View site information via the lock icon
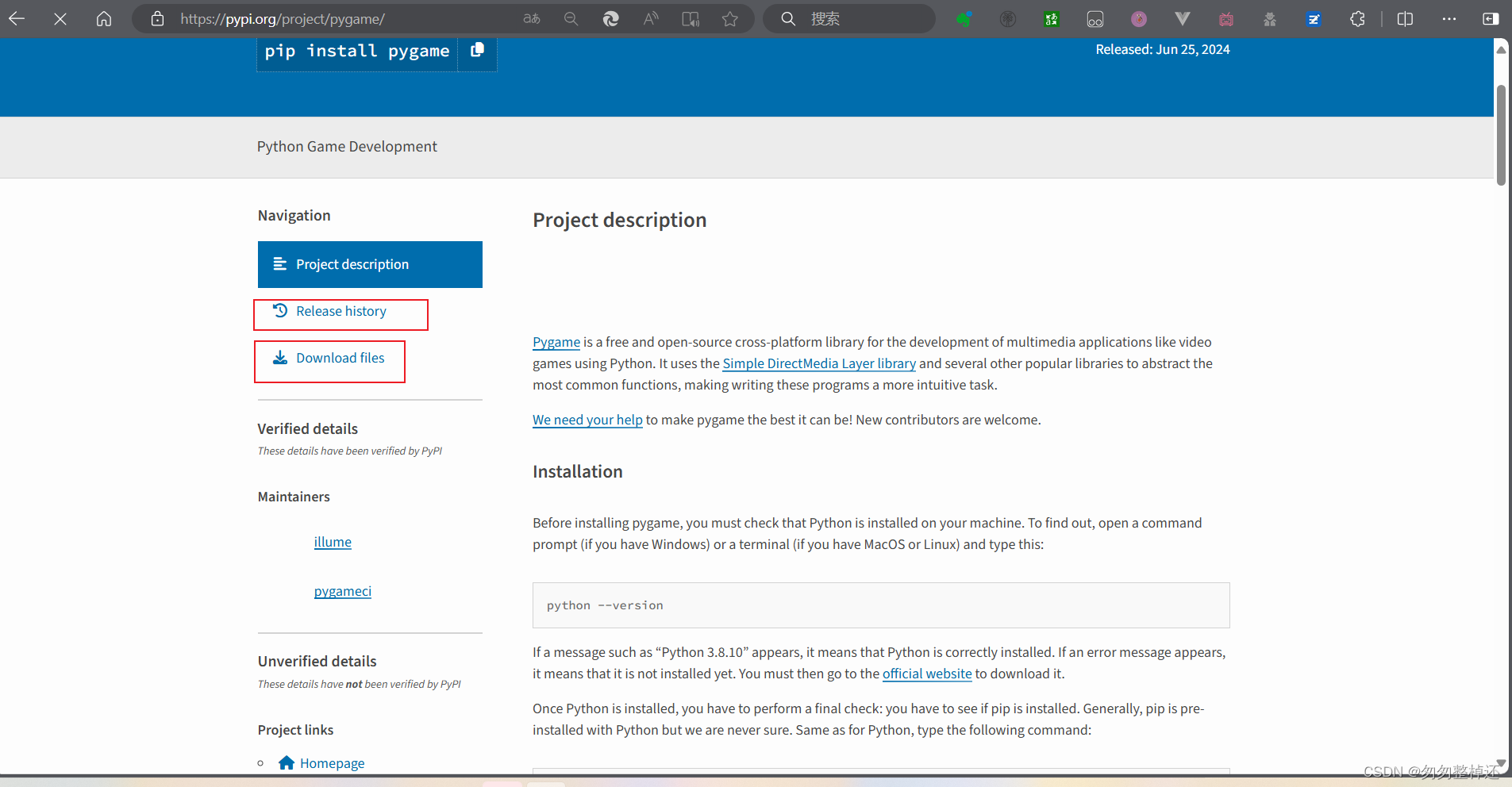The height and width of the screenshot is (787, 1512). tap(157, 18)
